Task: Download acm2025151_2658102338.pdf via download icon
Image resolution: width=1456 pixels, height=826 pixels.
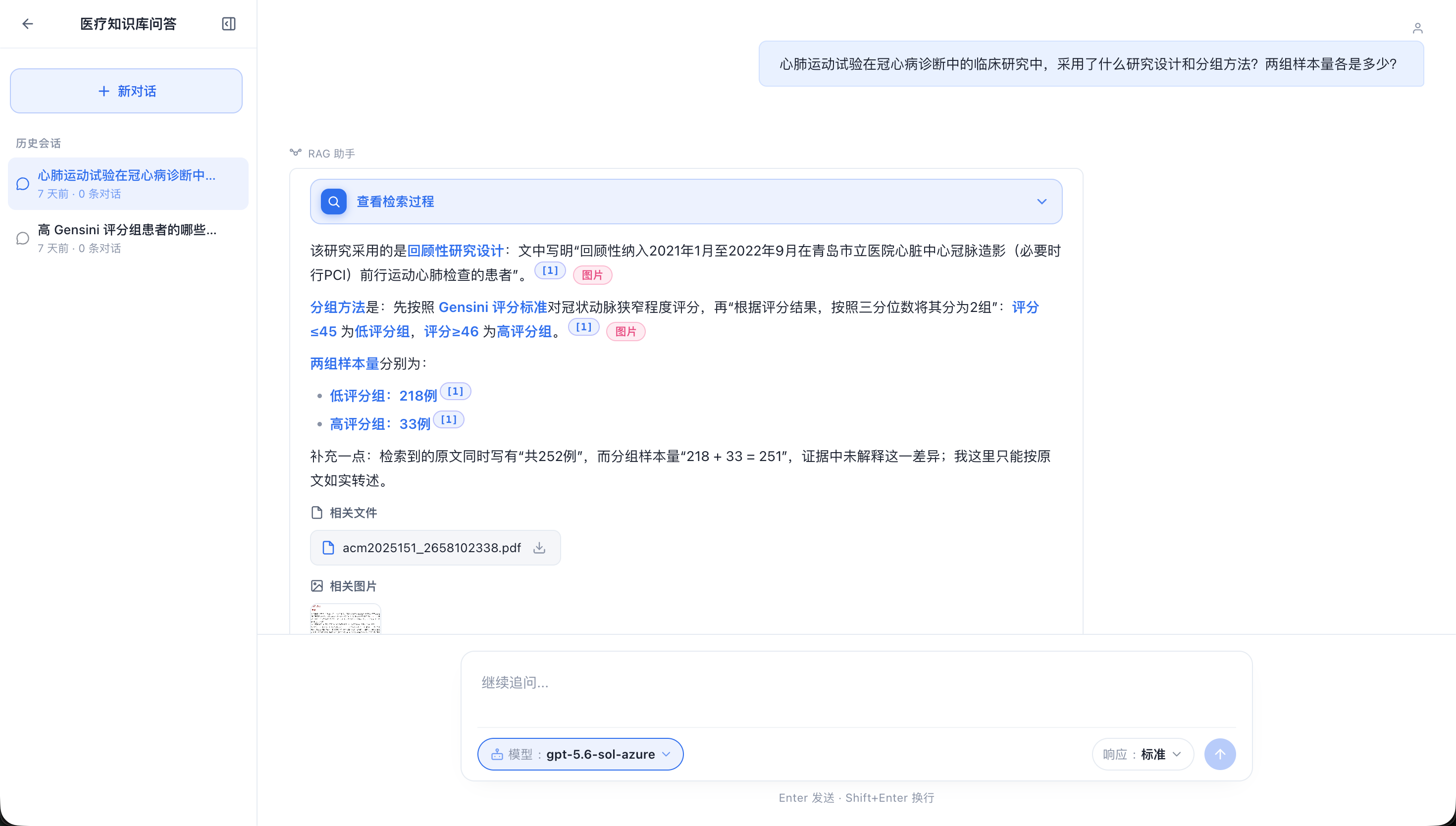Action: pos(539,548)
